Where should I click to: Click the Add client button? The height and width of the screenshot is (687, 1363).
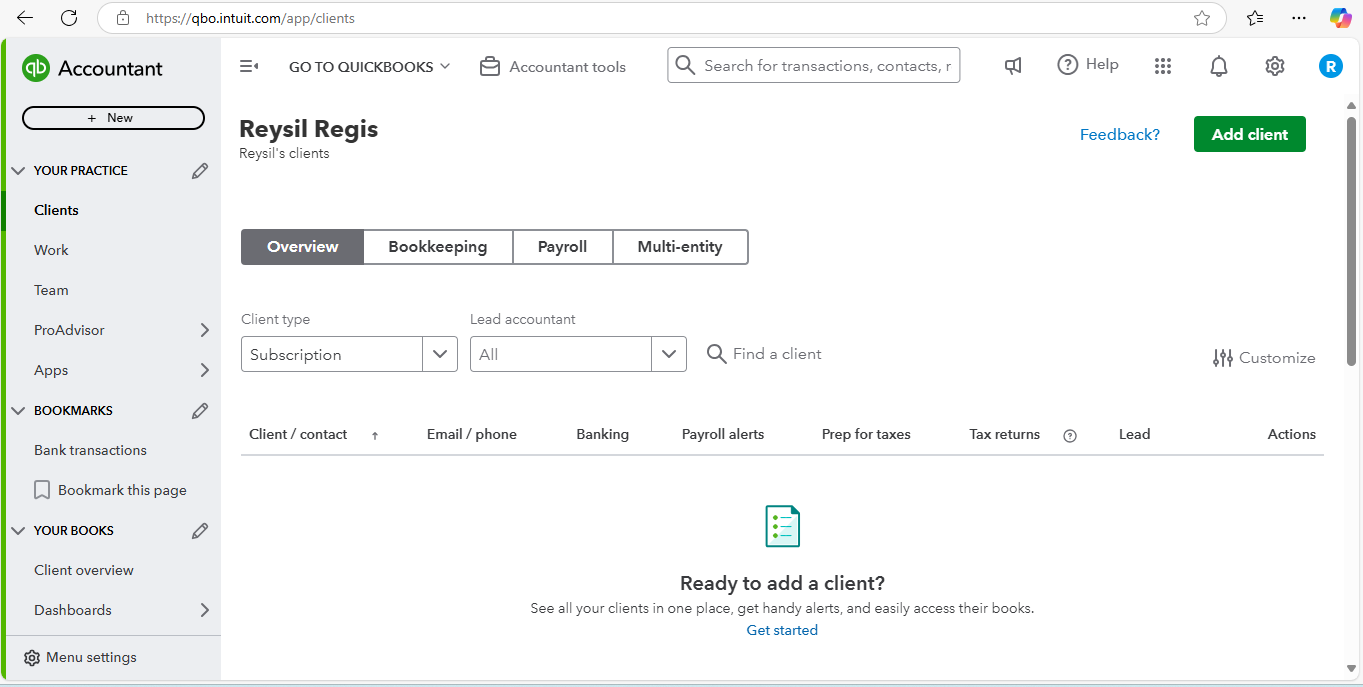click(1250, 134)
